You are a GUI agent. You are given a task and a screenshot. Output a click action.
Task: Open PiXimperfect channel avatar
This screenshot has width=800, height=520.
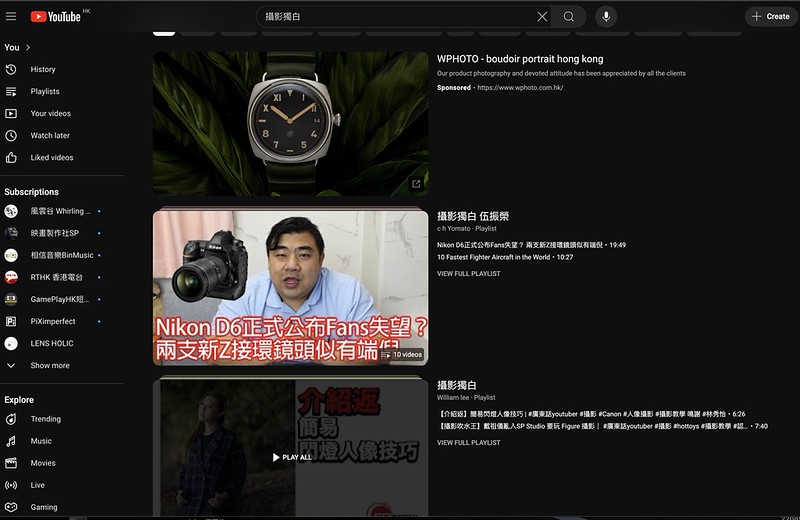pyautogui.click(x=11, y=321)
